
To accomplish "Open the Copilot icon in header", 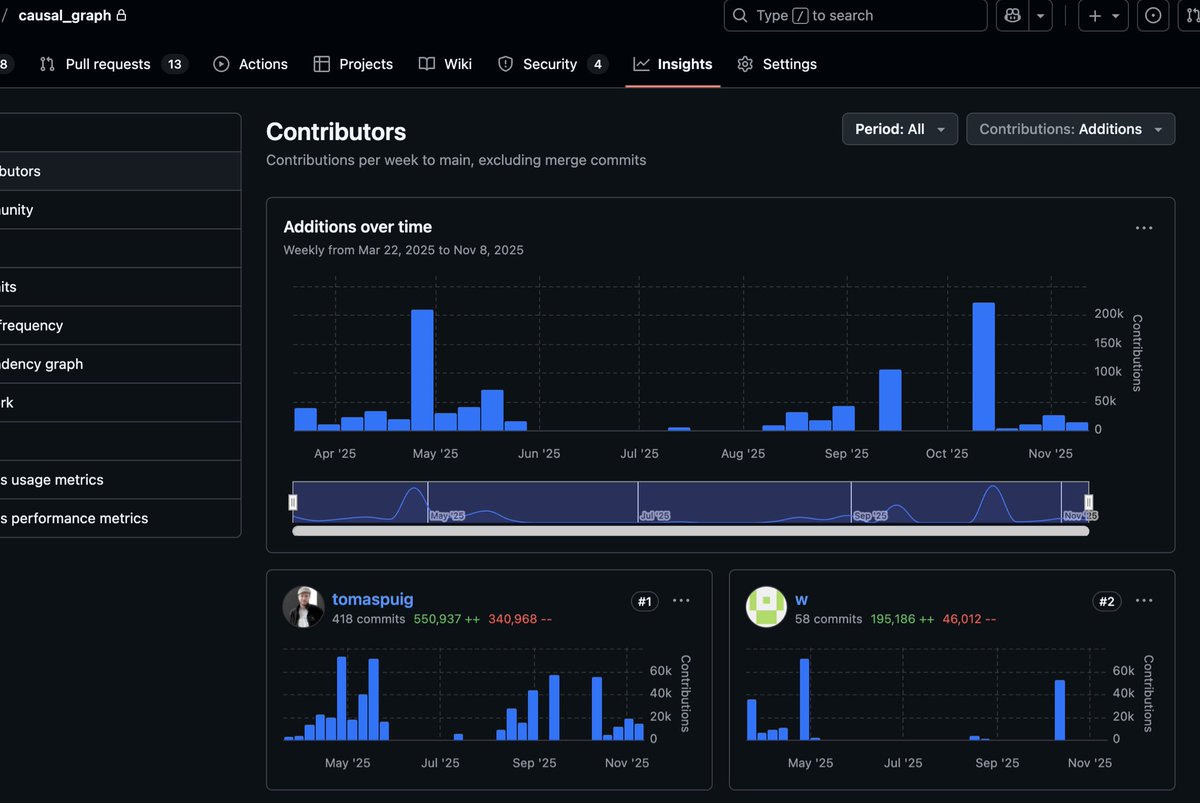I will (x=1012, y=16).
